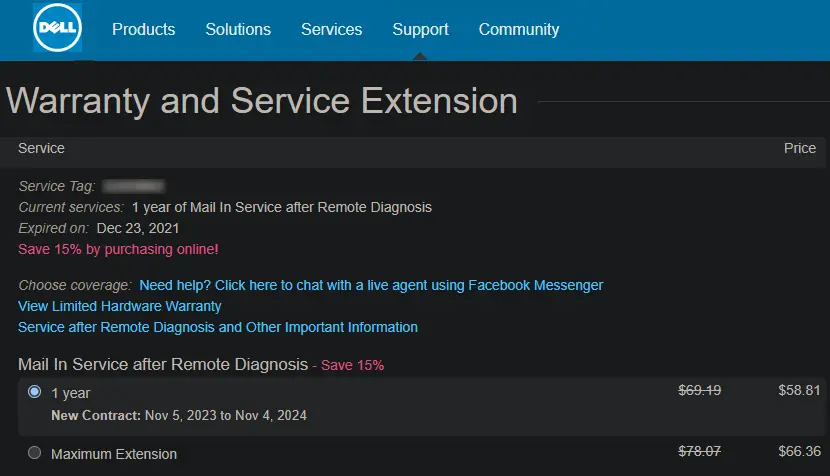Viewport: 830px width, 476px height.
Task: Chat with a live agent via Facebook Messenger
Action: 371,285
